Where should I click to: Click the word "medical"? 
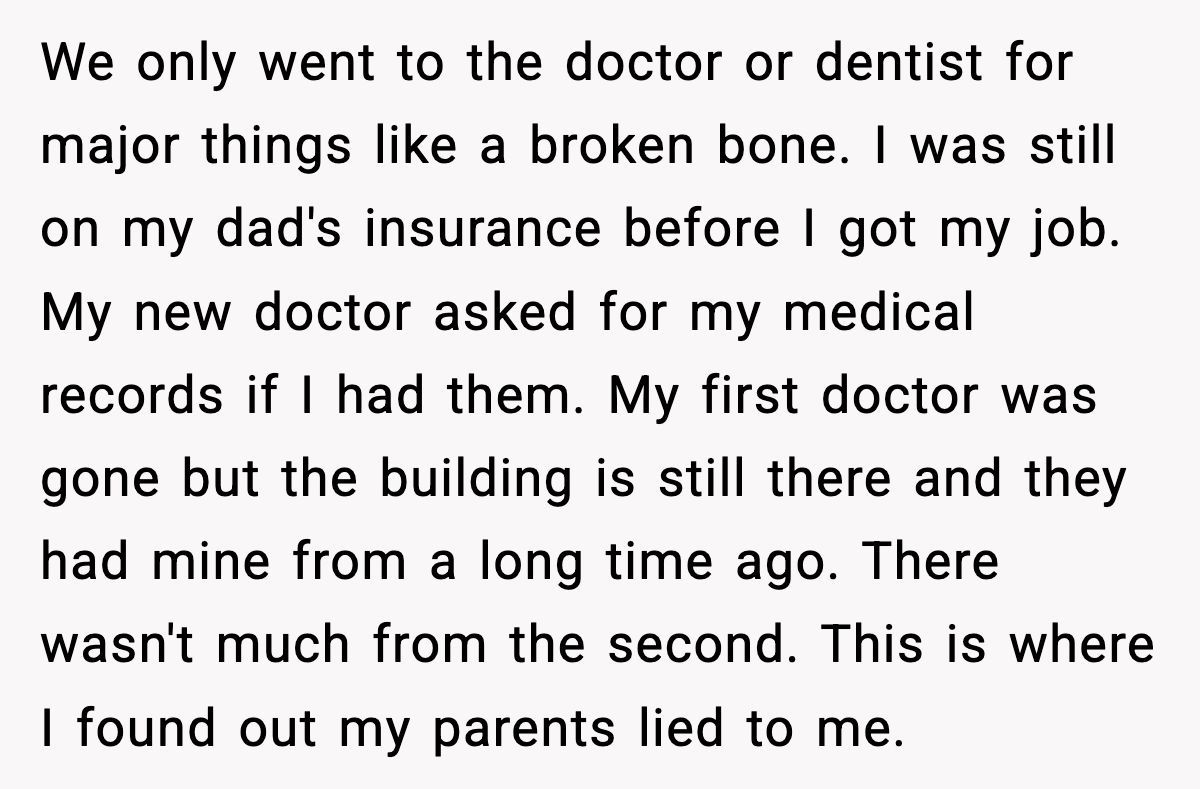point(878,313)
